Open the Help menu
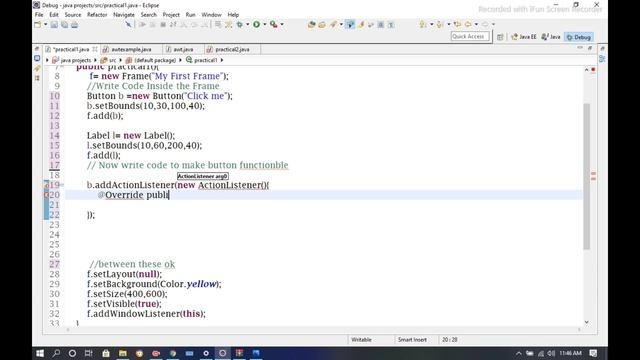The width and height of the screenshot is (640, 360). tap(233, 15)
